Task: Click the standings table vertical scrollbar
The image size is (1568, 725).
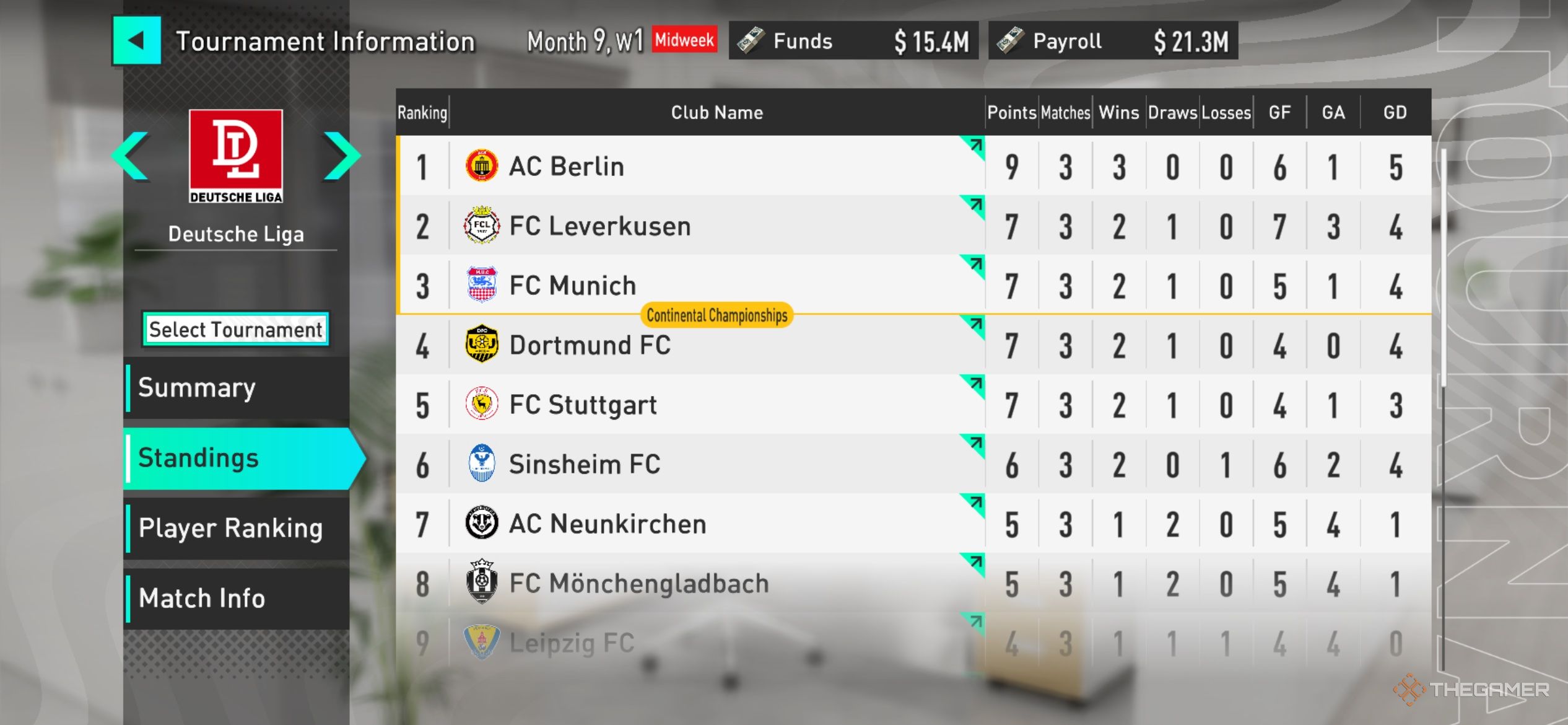Action: pos(1444,266)
